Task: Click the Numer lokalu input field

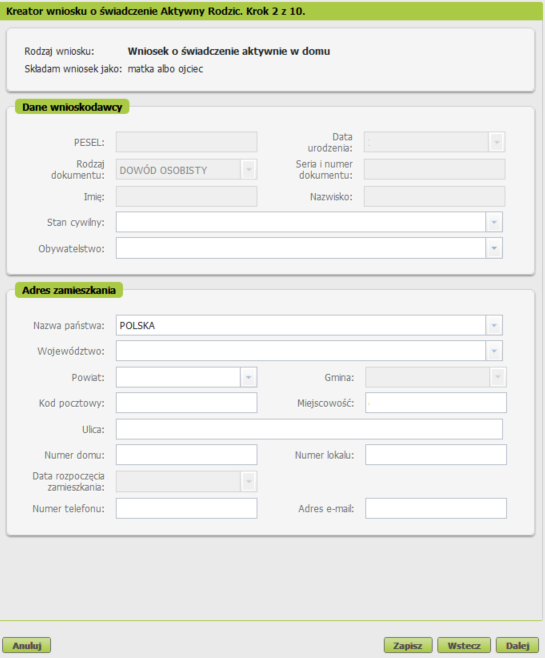Action: point(435,455)
